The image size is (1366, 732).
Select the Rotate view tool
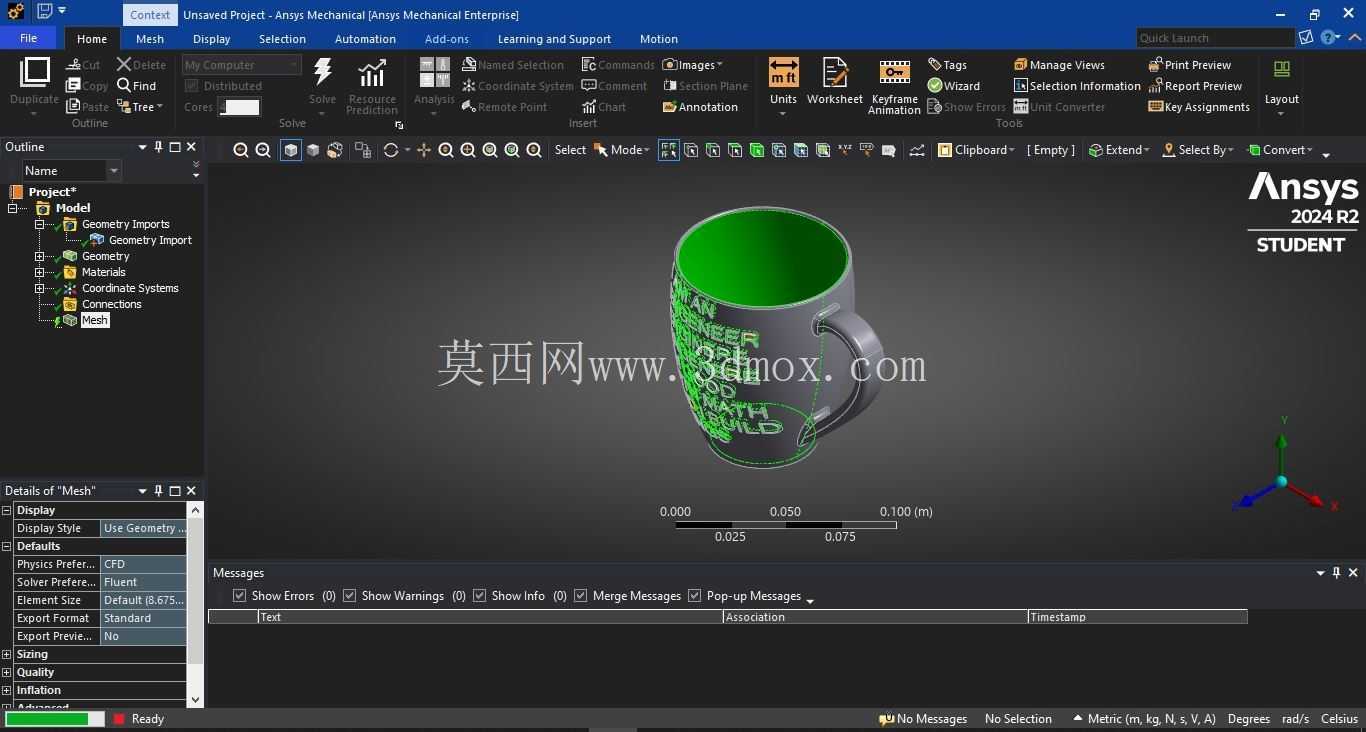391,150
